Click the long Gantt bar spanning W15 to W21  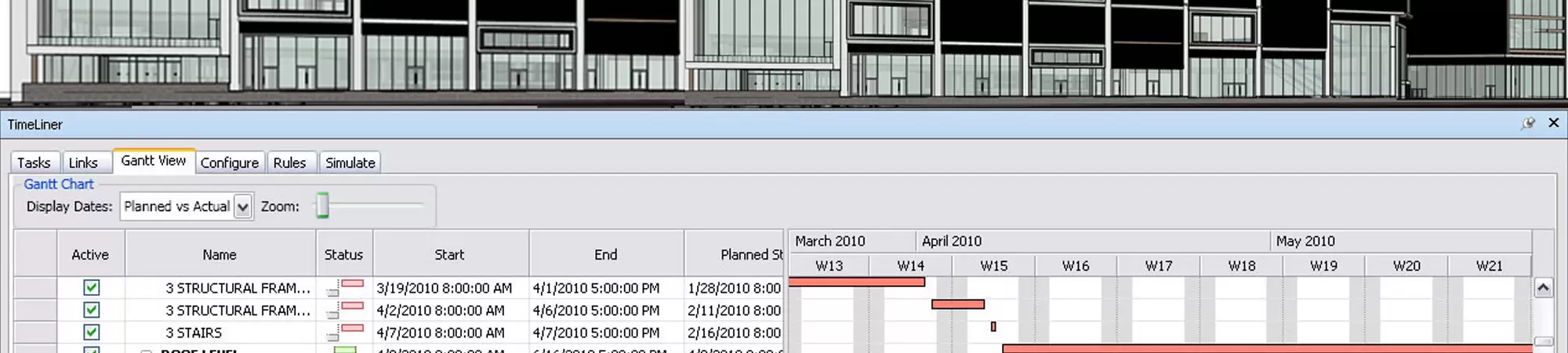click(1267, 348)
